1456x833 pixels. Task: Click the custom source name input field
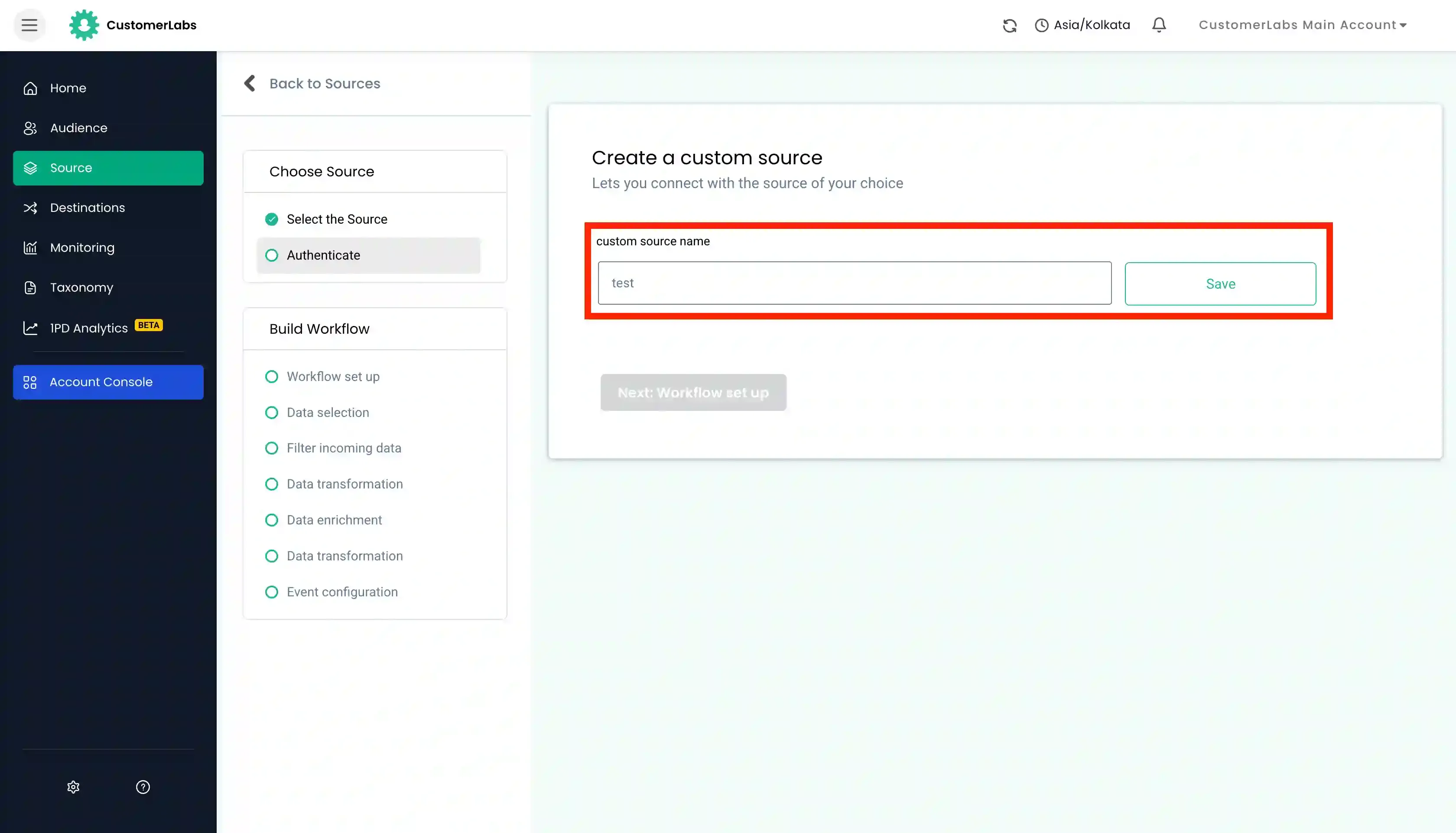point(855,283)
